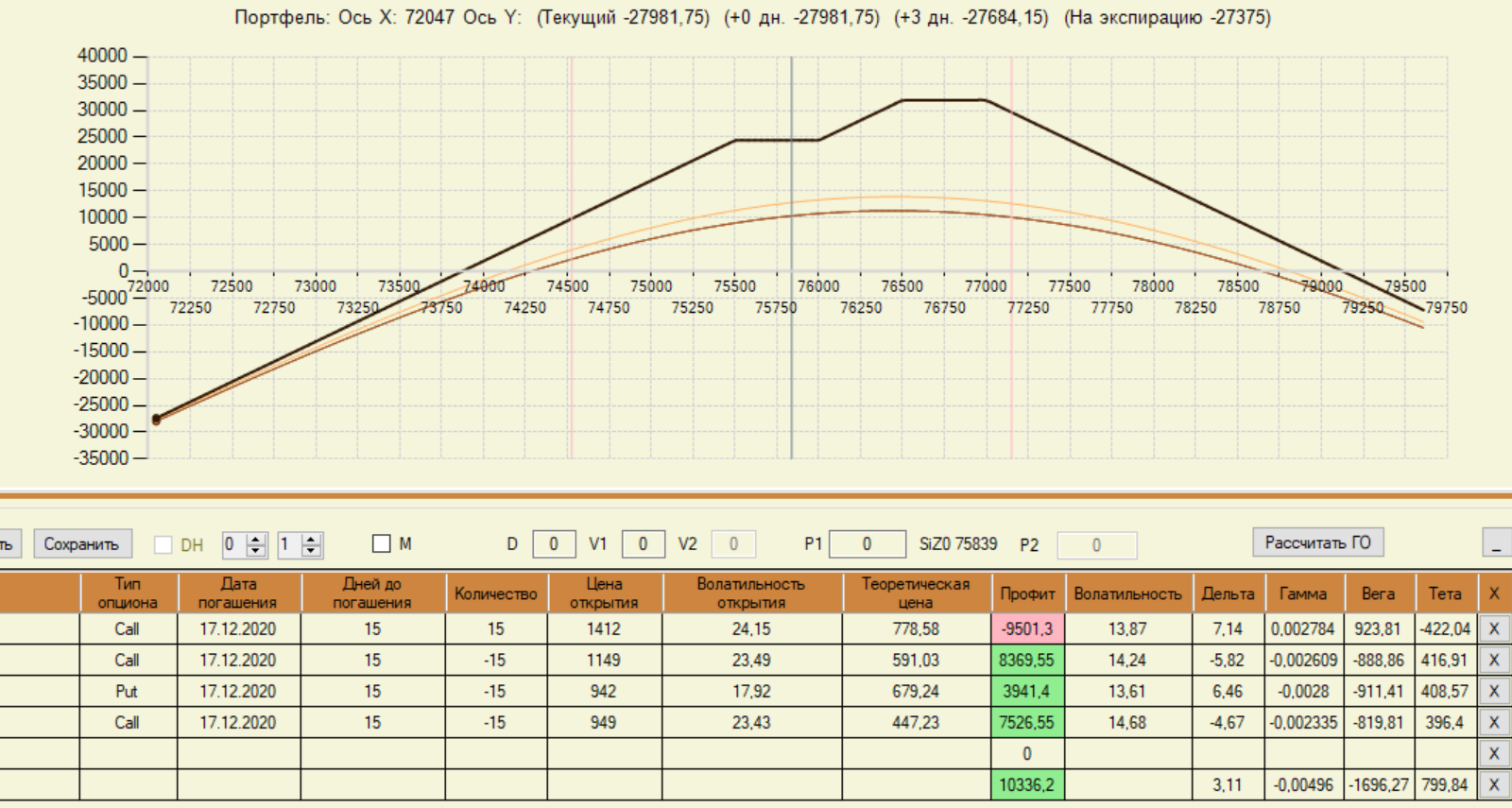The width and height of the screenshot is (1512, 808).
Task: Click the Сохранить button
Action: pos(82,543)
